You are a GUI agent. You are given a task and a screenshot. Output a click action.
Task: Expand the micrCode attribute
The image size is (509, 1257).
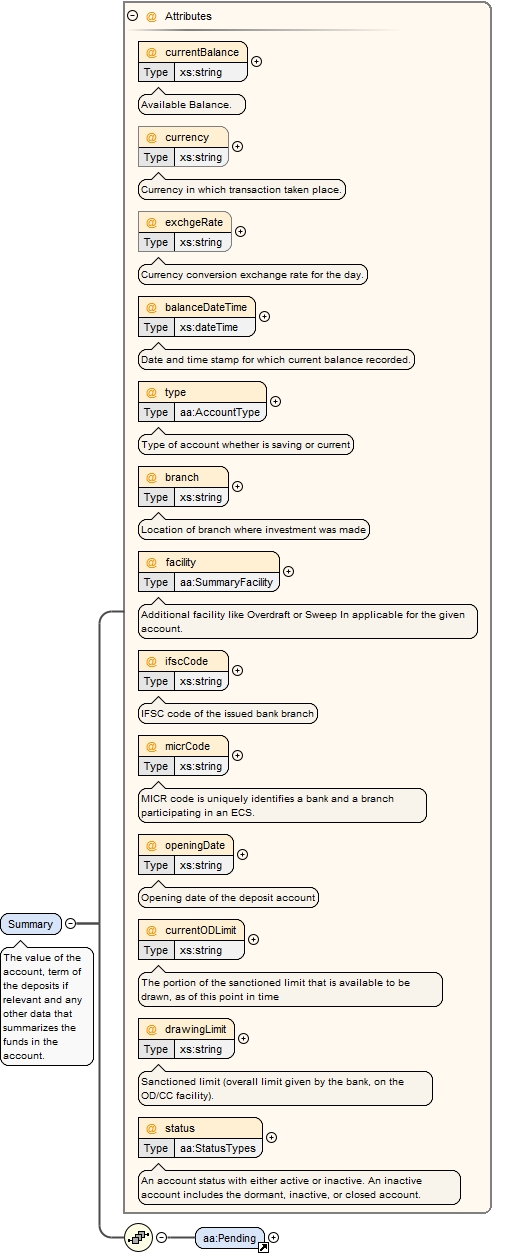point(237,756)
